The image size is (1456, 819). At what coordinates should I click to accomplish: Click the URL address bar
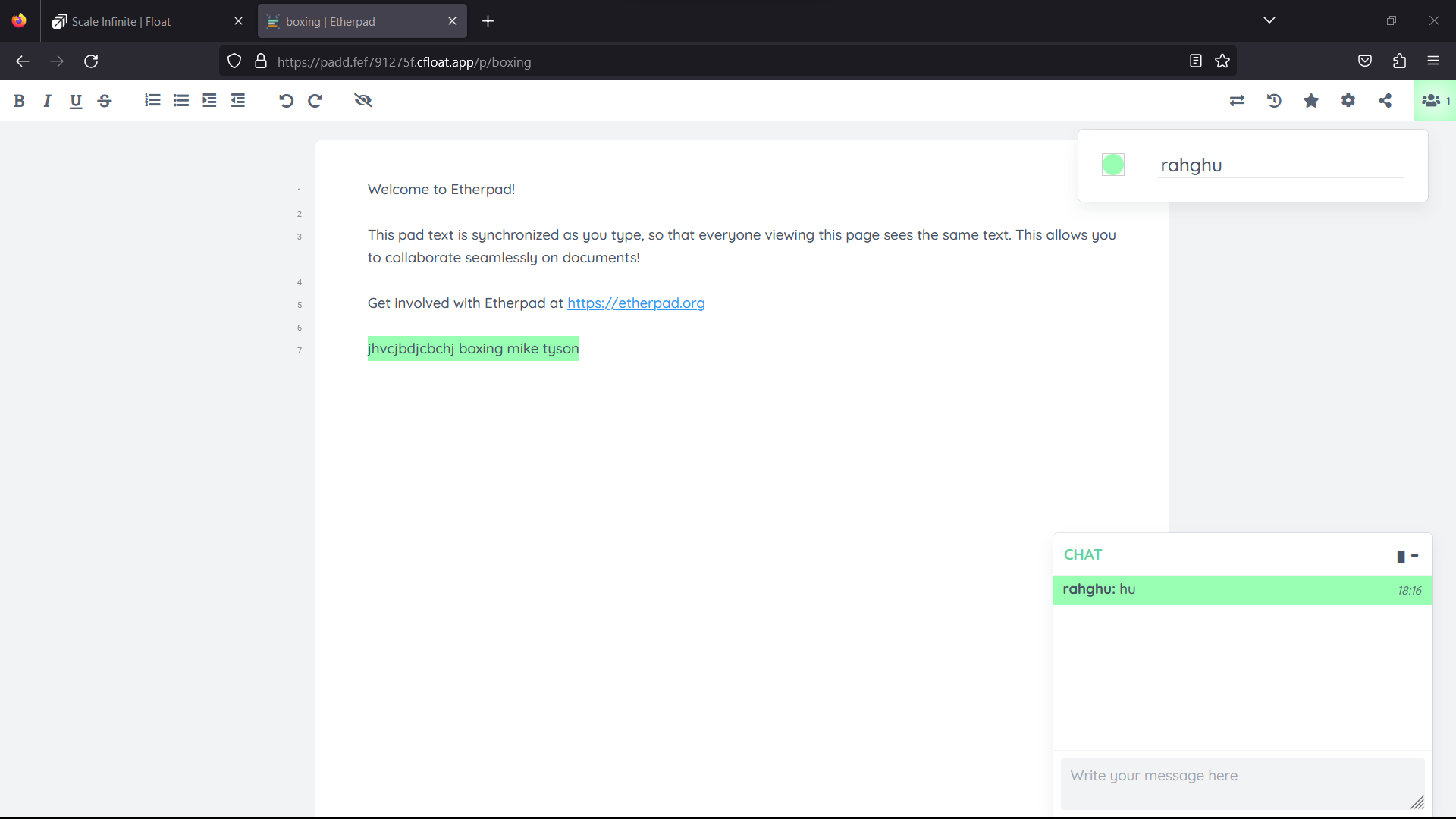728,62
